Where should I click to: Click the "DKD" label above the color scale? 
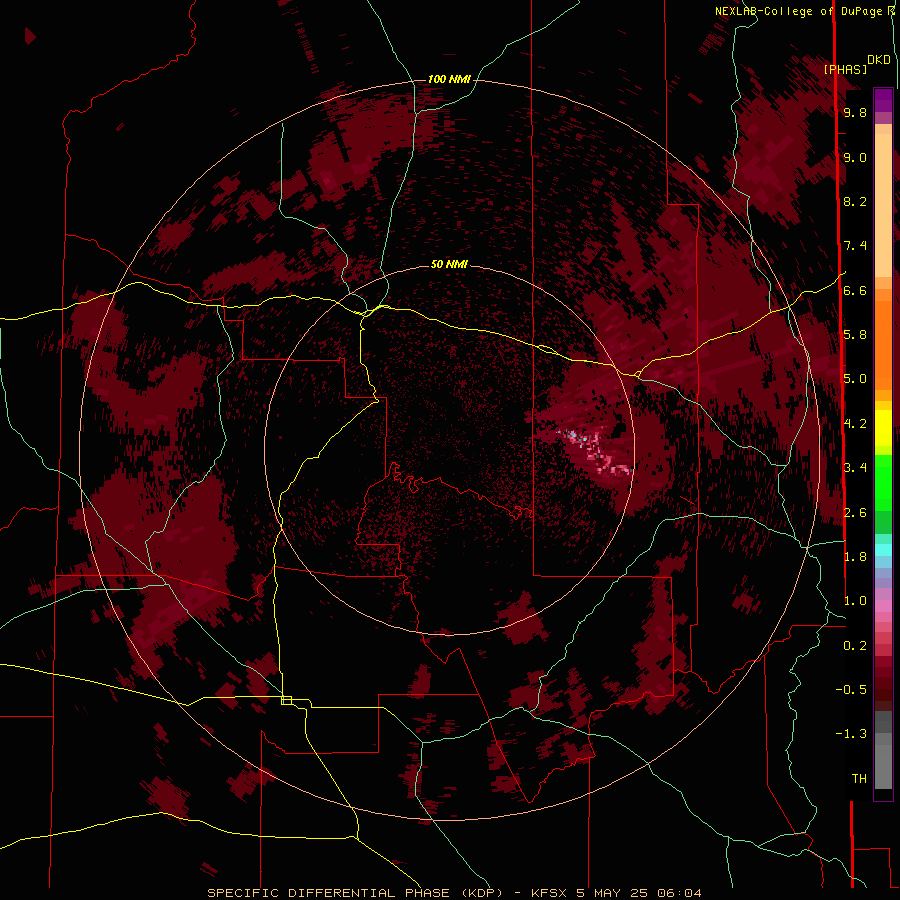click(879, 59)
